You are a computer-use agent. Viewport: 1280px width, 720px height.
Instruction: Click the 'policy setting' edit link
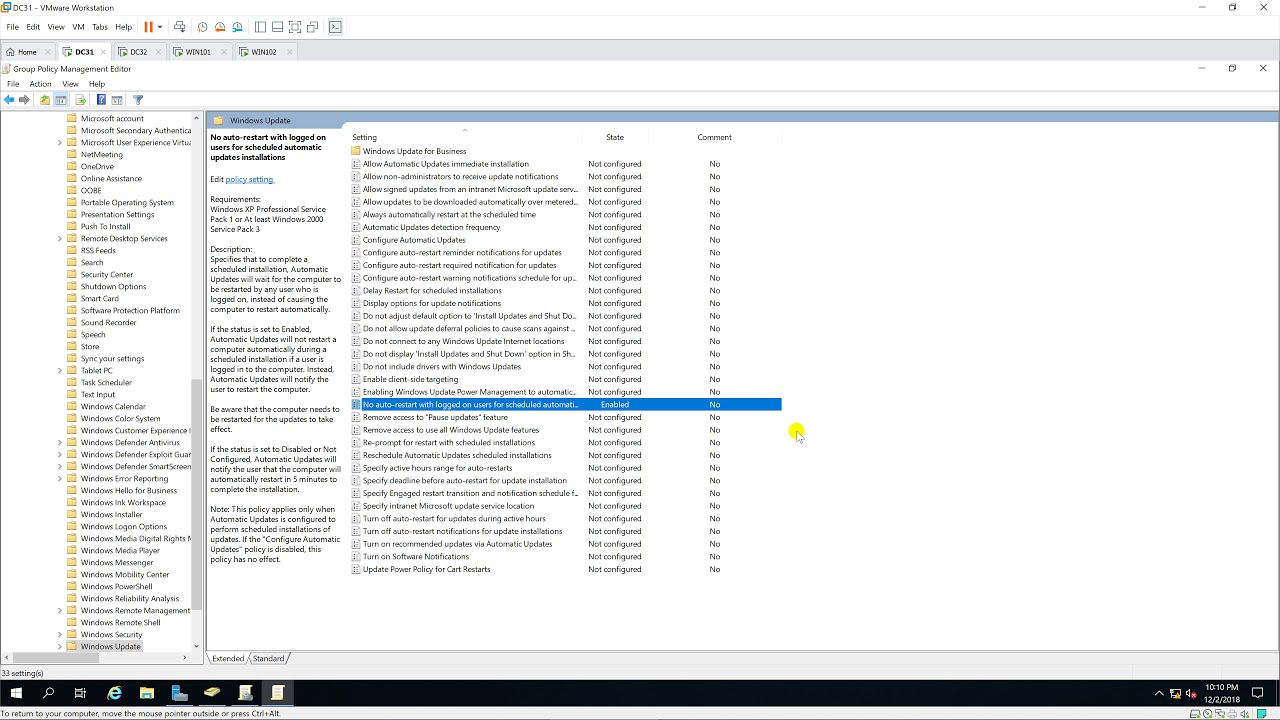tap(249, 179)
